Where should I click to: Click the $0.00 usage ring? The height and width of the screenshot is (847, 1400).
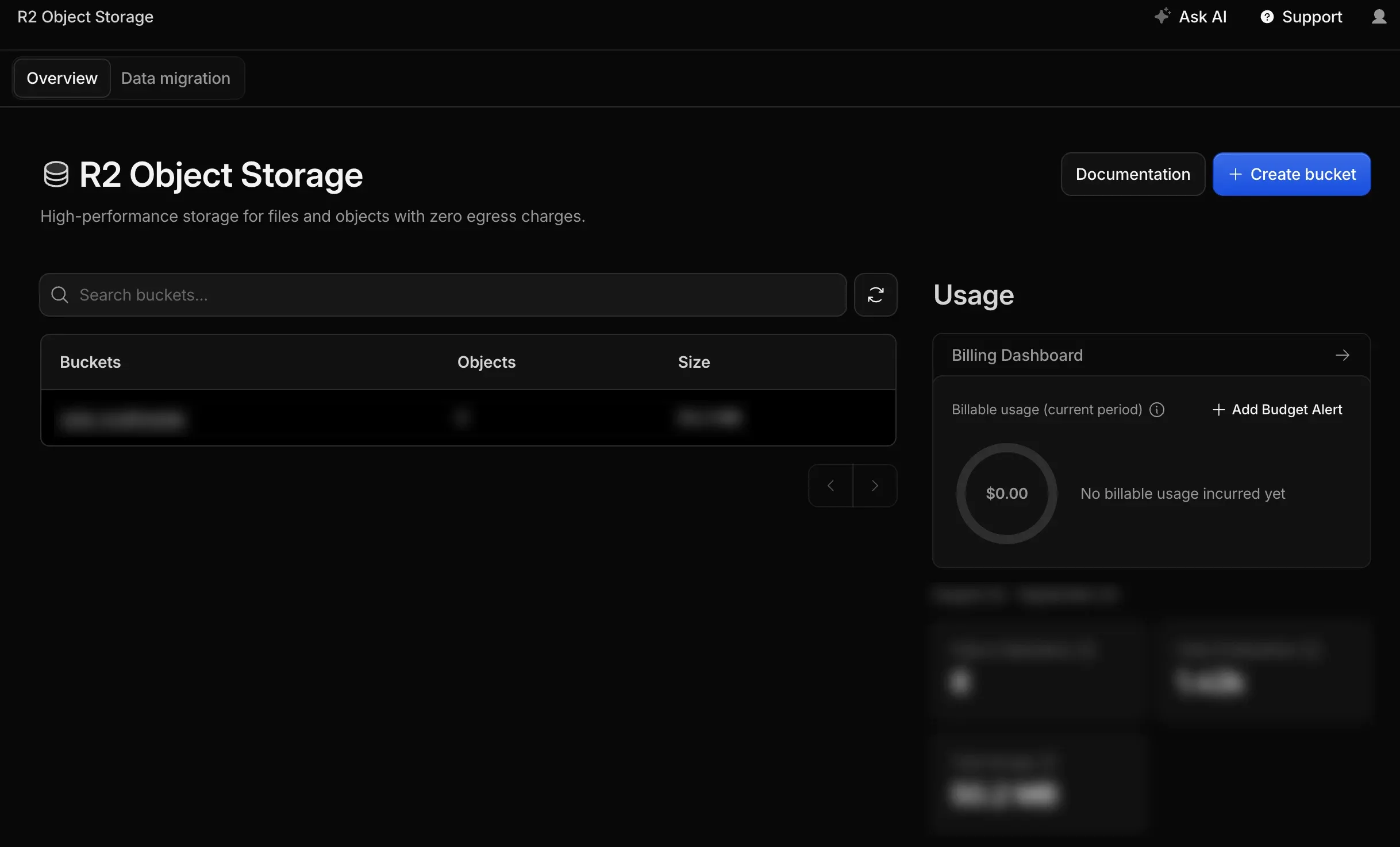pos(1006,494)
